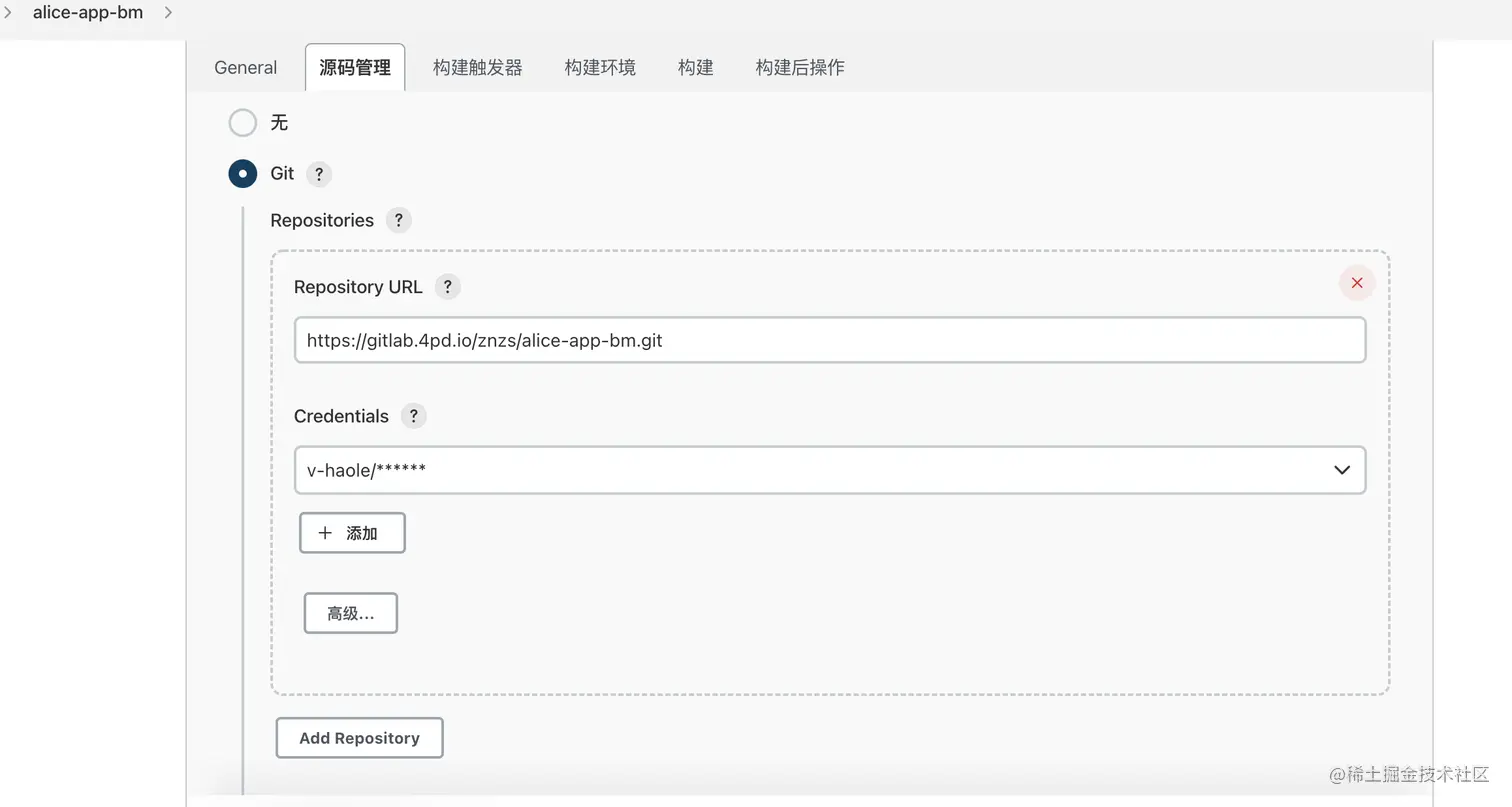This screenshot has width=1512, height=807.
Task: Open the v-haole credentials select box
Action: [x=800, y=470]
